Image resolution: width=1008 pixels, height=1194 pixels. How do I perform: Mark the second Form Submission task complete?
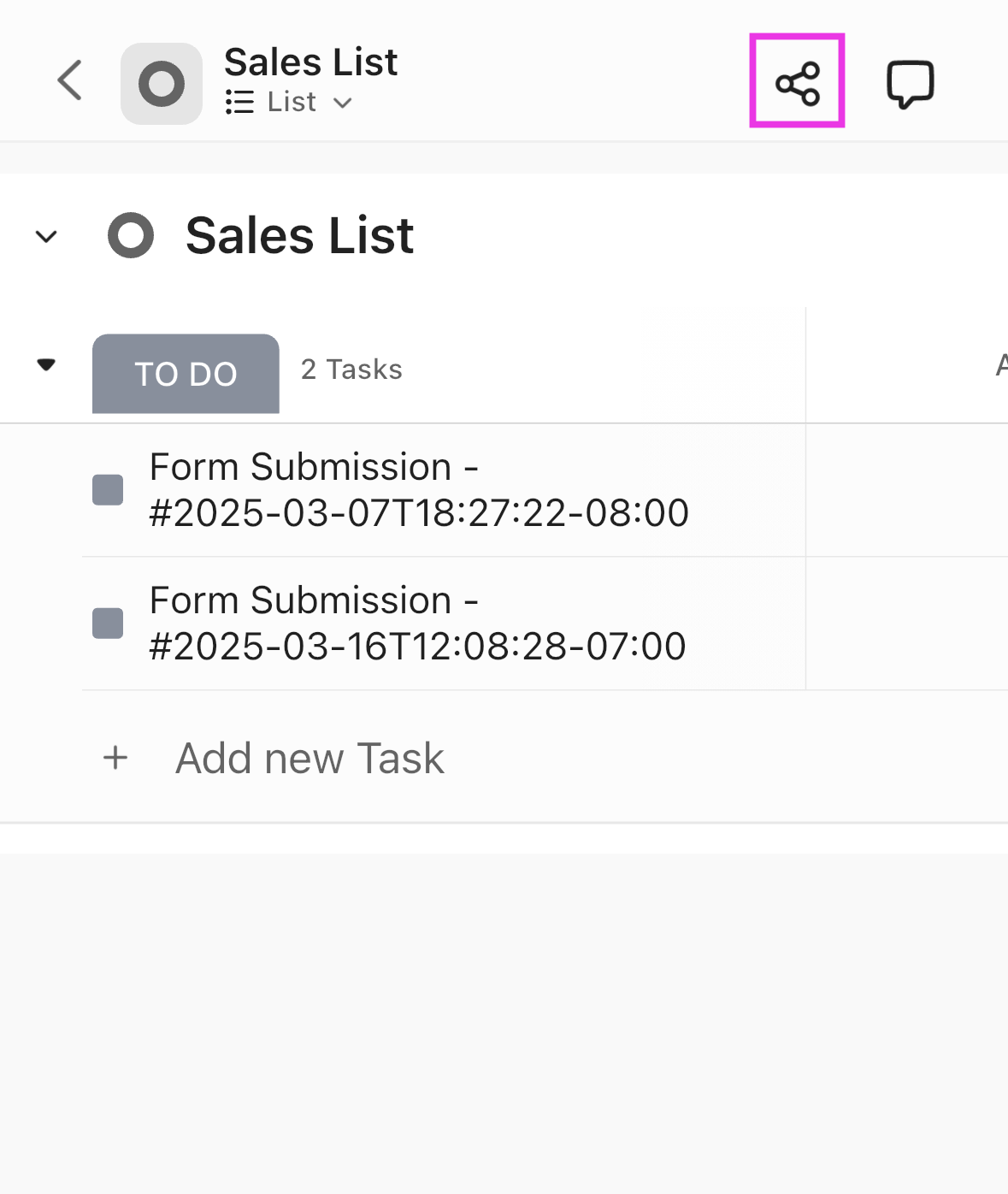106,623
